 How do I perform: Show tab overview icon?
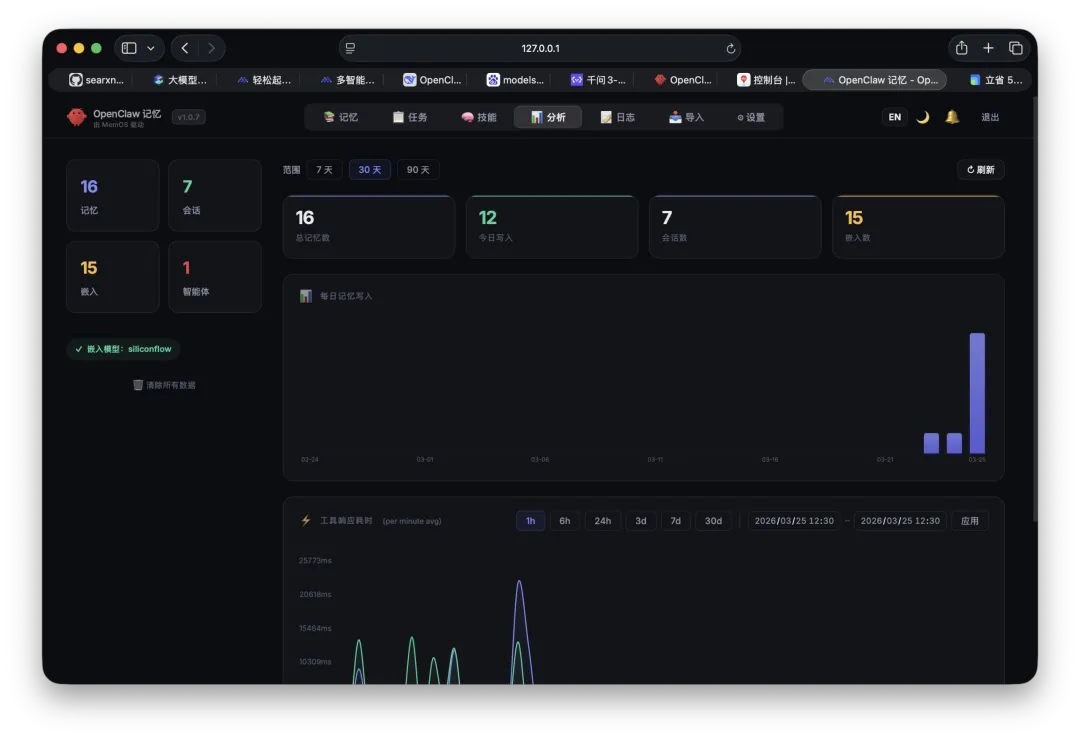(1015, 48)
